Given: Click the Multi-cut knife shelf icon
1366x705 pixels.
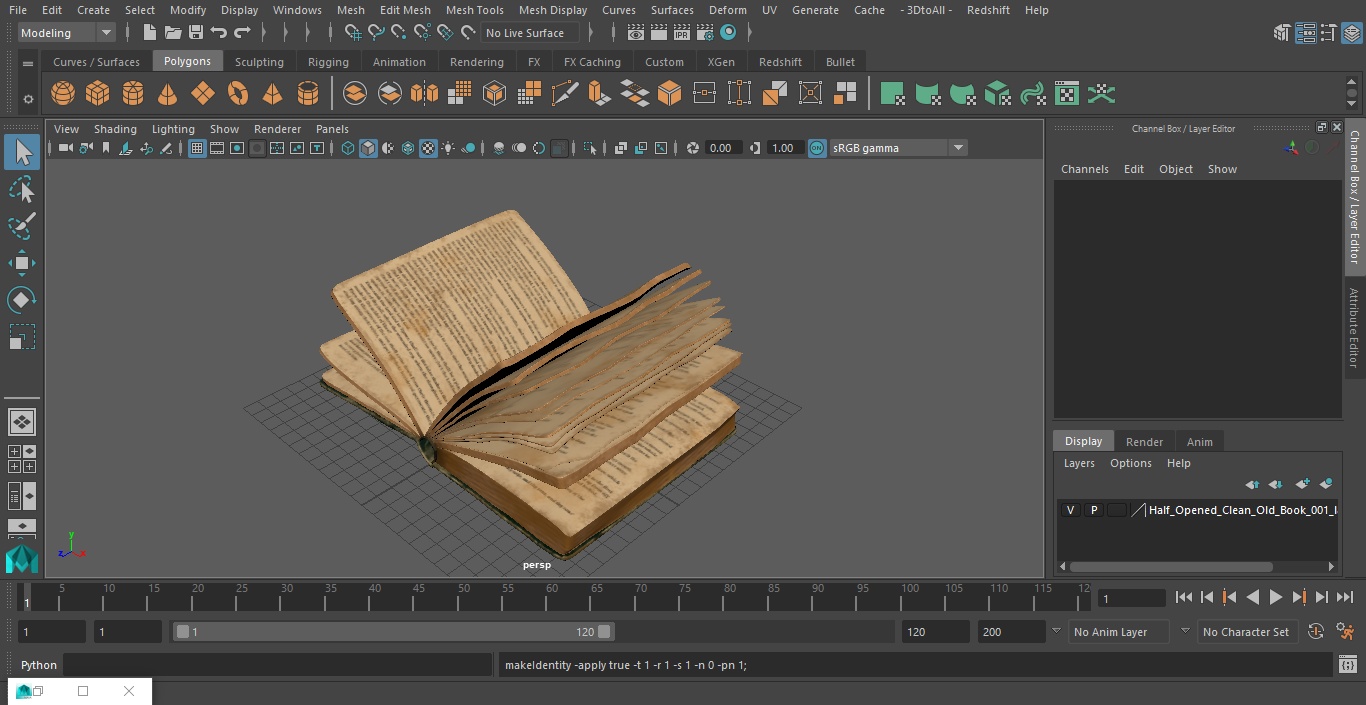Looking at the screenshot, I should (565, 94).
